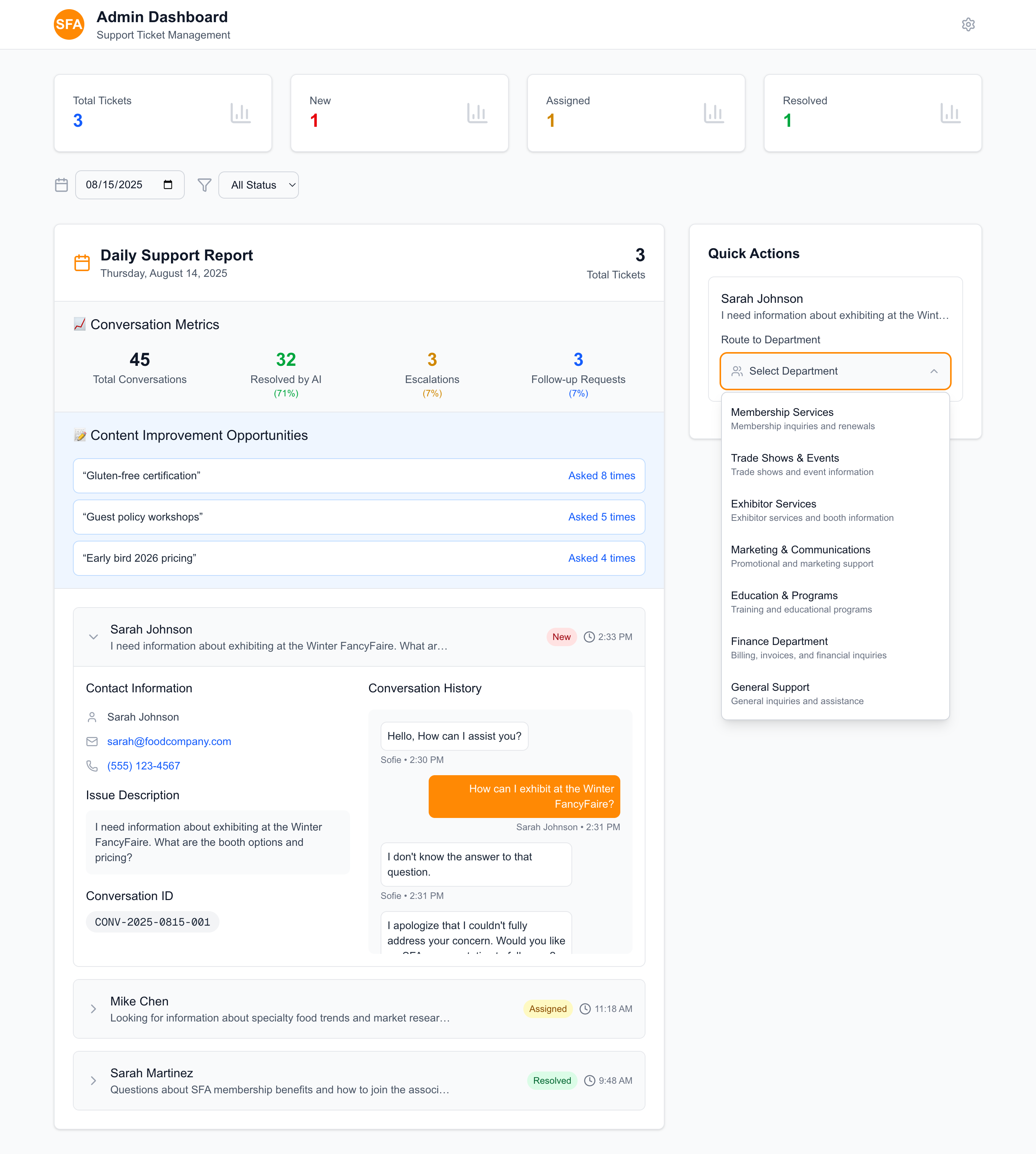Open settings via the gear icon
This screenshot has height=1154, width=1036.
968,24
